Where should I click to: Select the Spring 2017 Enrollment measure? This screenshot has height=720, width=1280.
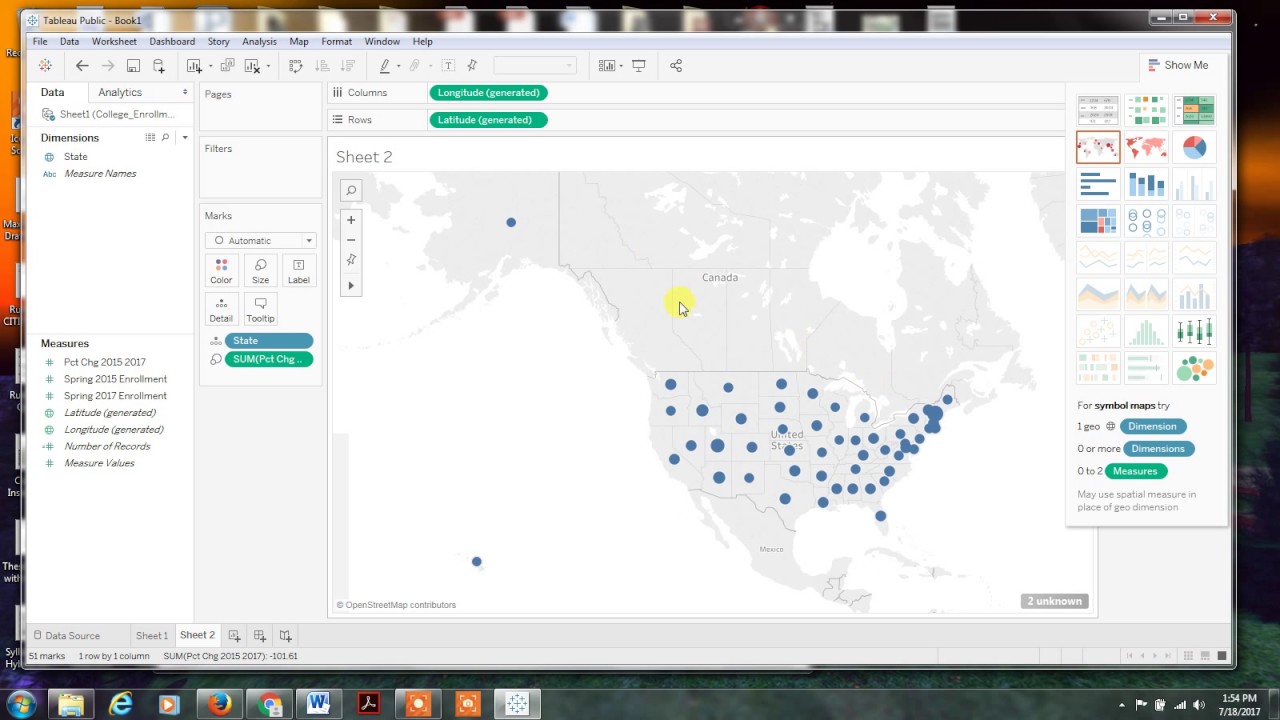pos(115,396)
